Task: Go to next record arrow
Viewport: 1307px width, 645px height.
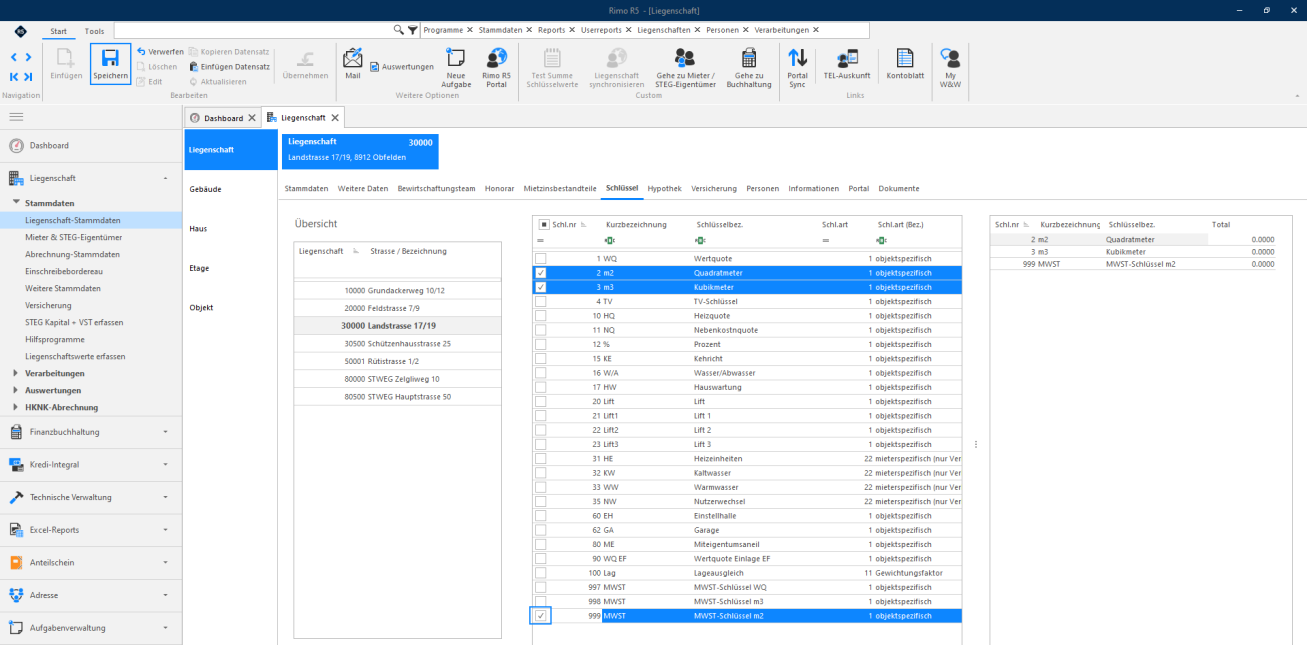Action: pos(28,57)
